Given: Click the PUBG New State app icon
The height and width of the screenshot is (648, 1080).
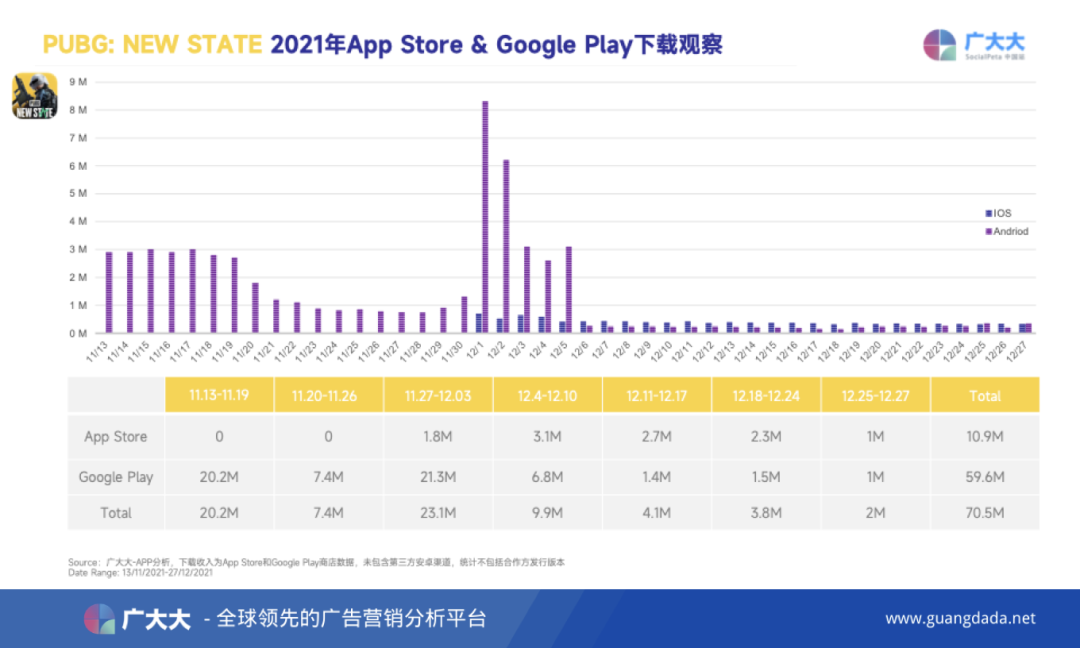Looking at the screenshot, I should pyautogui.click(x=34, y=96).
